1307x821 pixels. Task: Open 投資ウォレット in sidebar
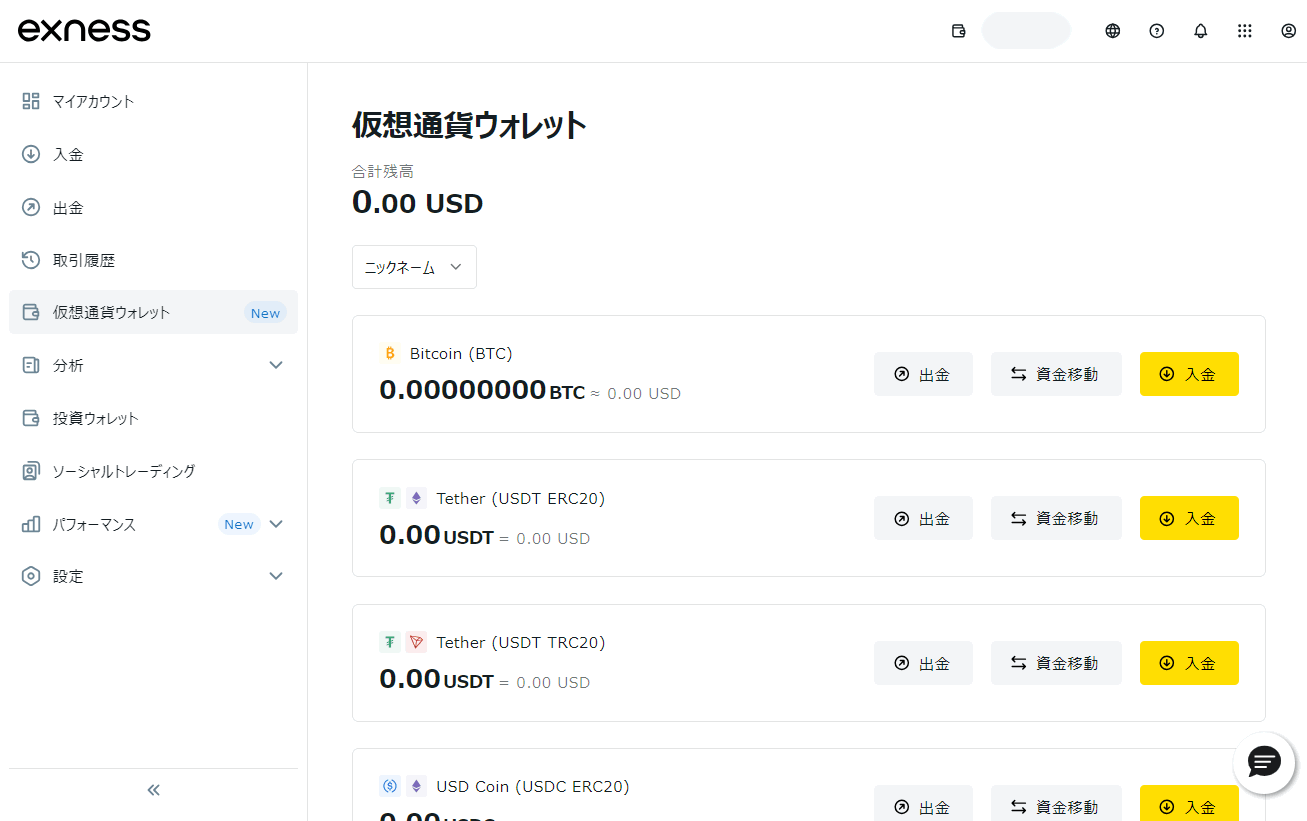tap(153, 418)
